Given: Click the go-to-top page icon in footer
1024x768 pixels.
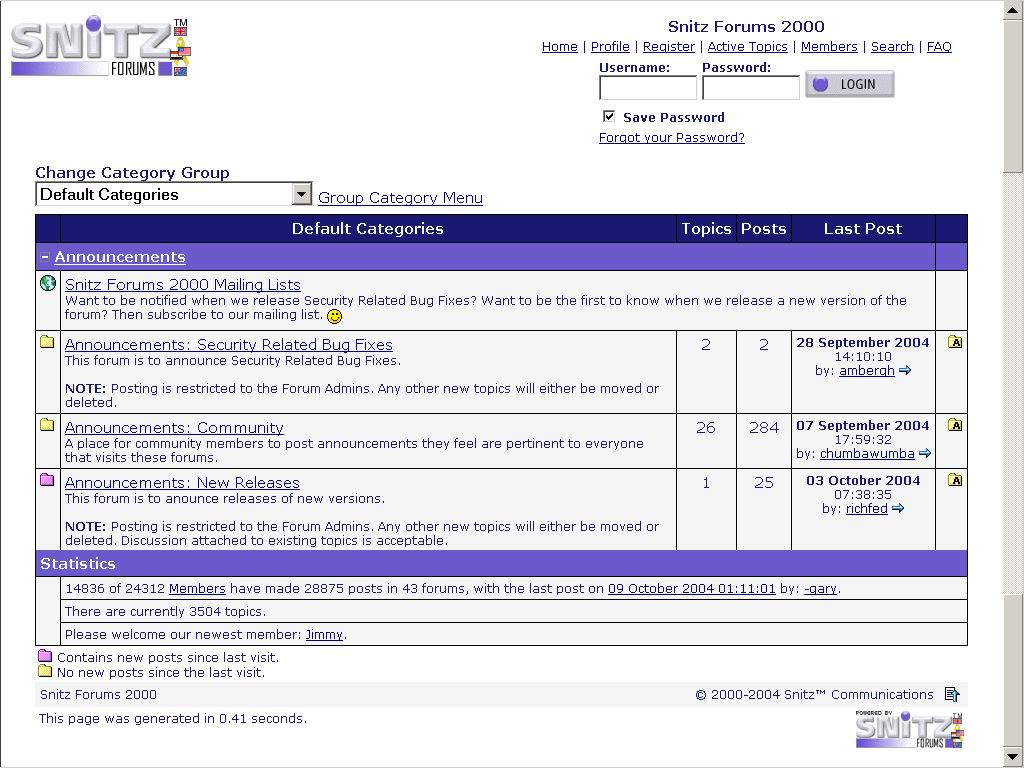Looking at the screenshot, I should [x=952, y=694].
